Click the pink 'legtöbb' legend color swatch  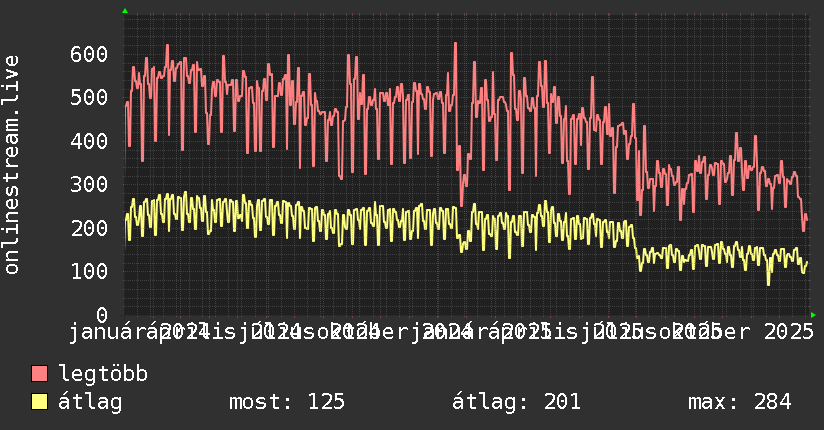point(39,373)
